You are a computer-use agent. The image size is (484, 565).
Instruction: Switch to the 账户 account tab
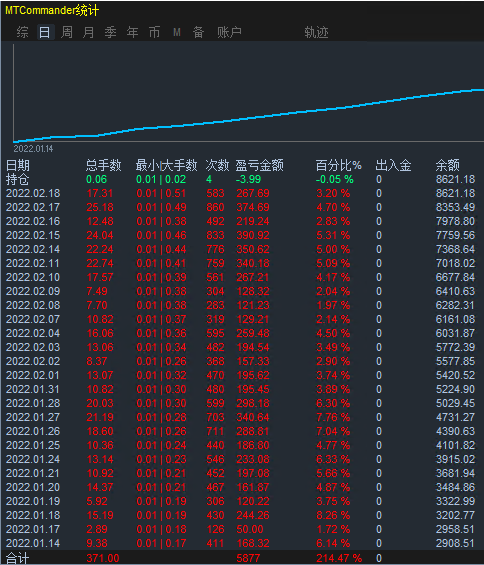[x=229, y=32]
